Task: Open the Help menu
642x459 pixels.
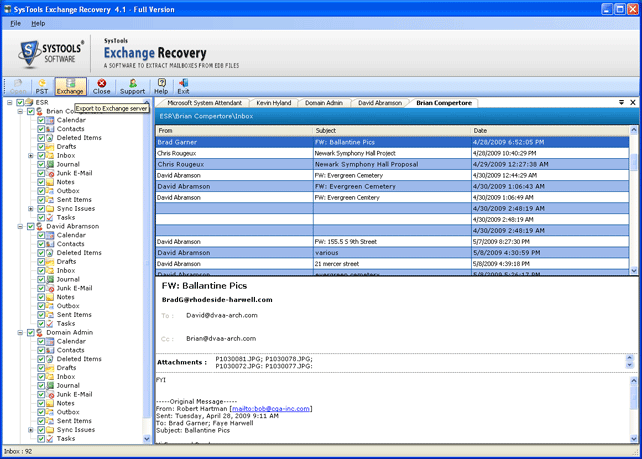Action: [x=38, y=23]
